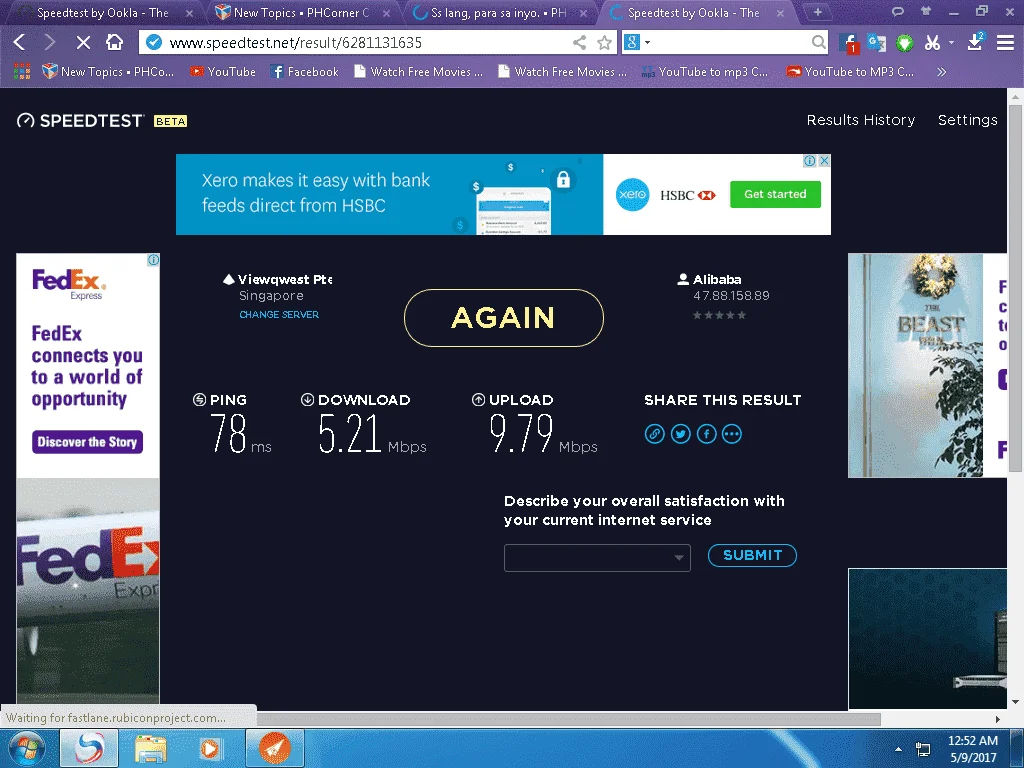
Task: Open YouTube bookmark
Action: [223, 72]
